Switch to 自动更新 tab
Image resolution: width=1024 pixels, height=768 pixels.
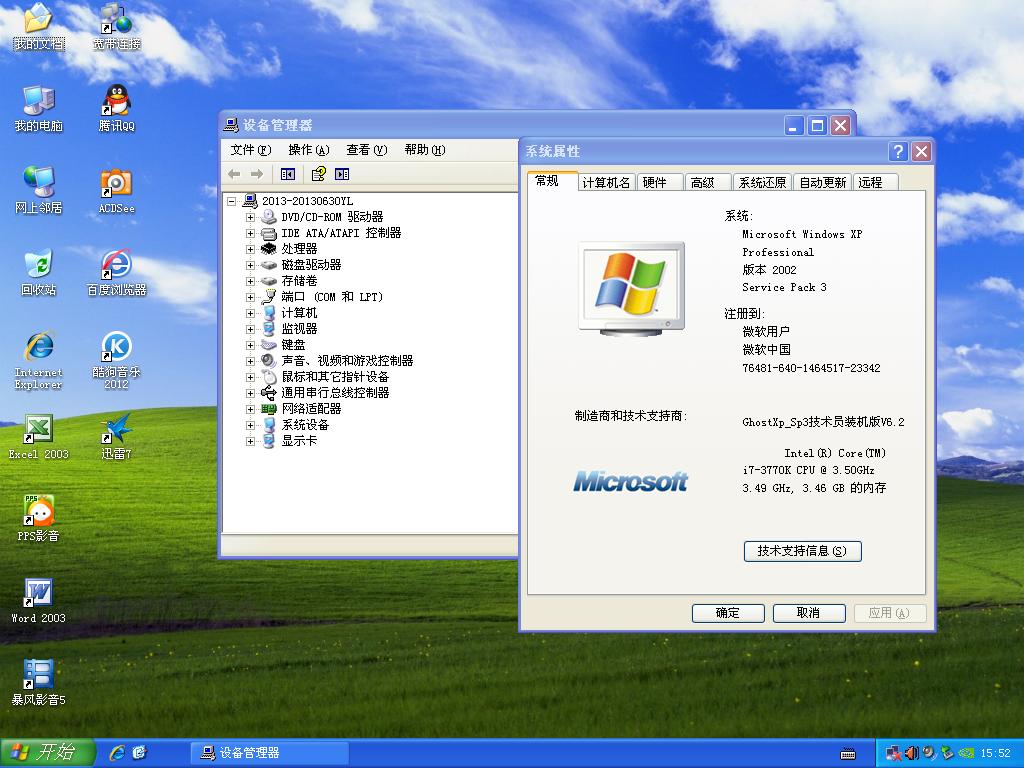[823, 182]
